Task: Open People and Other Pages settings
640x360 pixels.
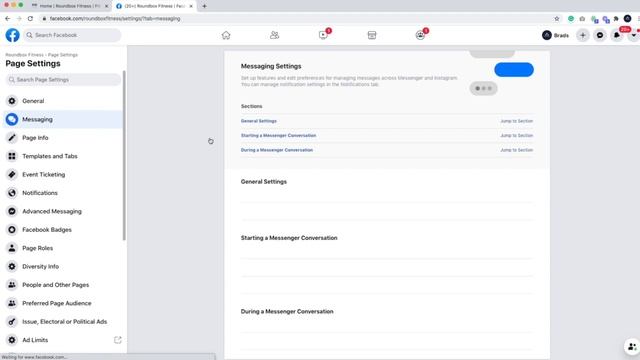Action: (x=63, y=284)
